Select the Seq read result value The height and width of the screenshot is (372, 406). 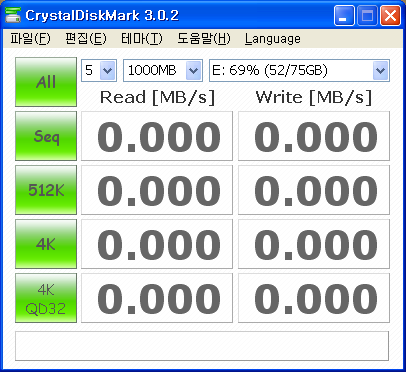(157, 136)
